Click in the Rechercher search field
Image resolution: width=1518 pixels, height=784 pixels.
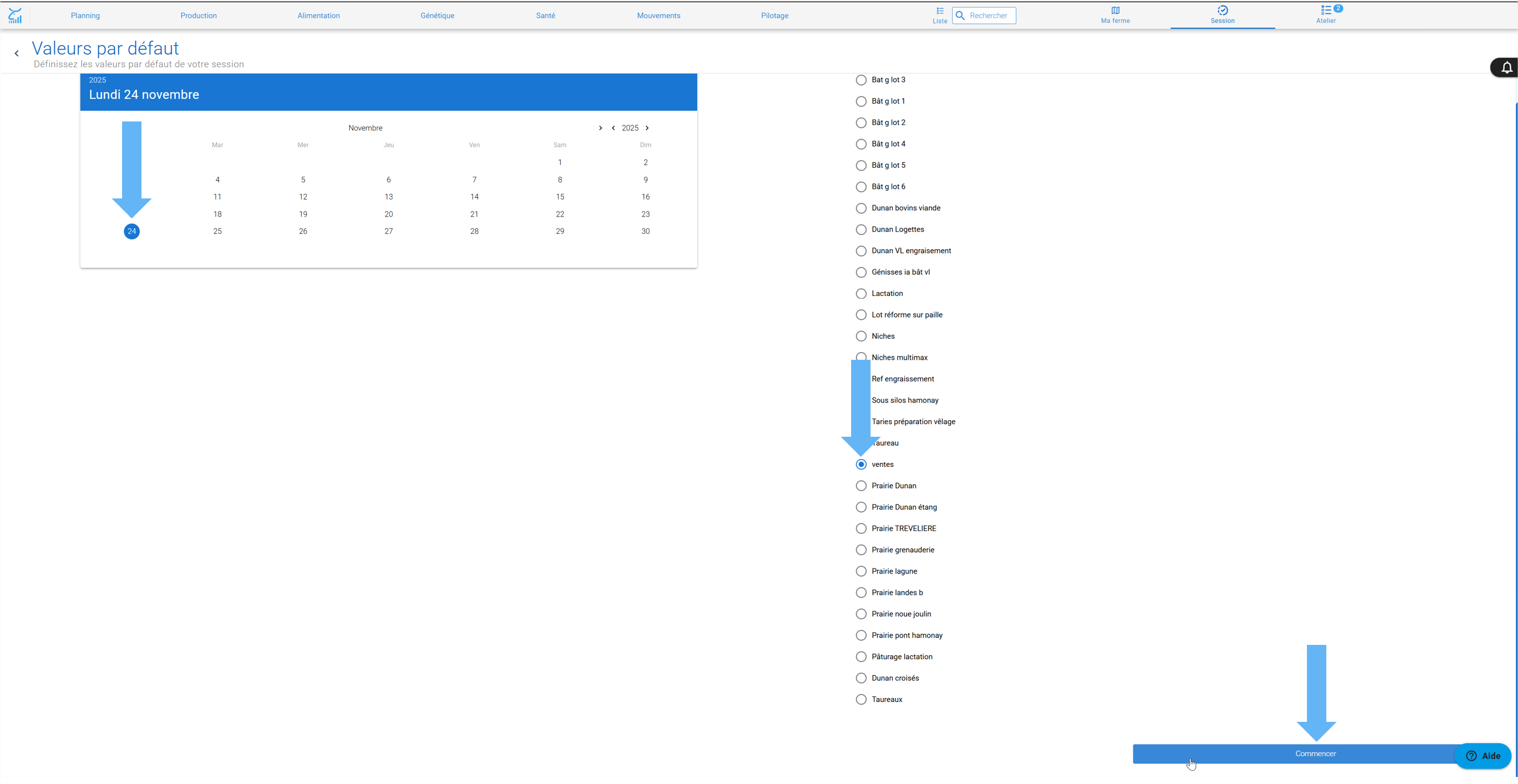point(984,15)
